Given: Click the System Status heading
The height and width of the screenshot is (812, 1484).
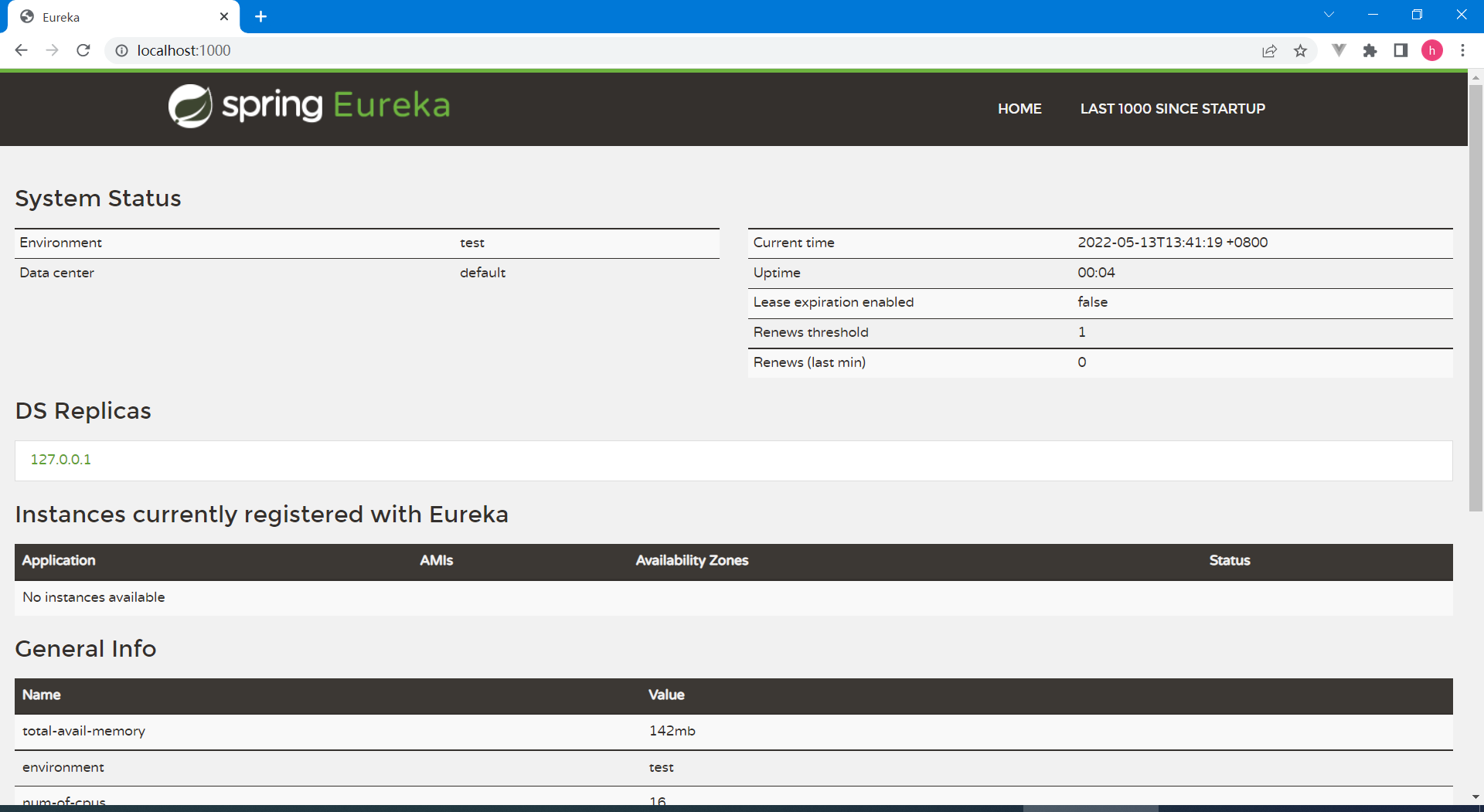Looking at the screenshot, I should tap(98, 199).
